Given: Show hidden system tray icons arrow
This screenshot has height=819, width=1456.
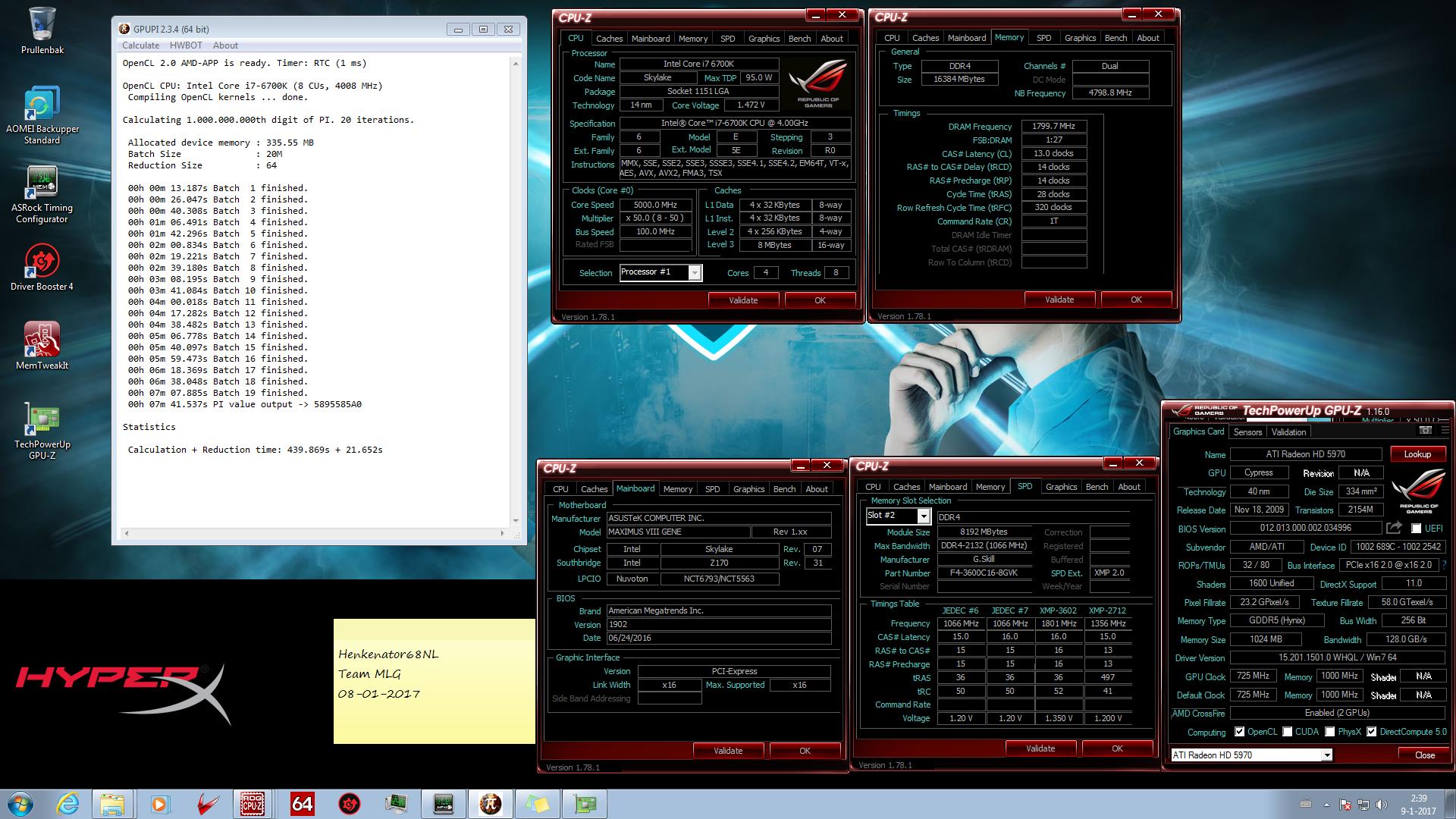Looking at the screenshot, I should point(1326,805).
